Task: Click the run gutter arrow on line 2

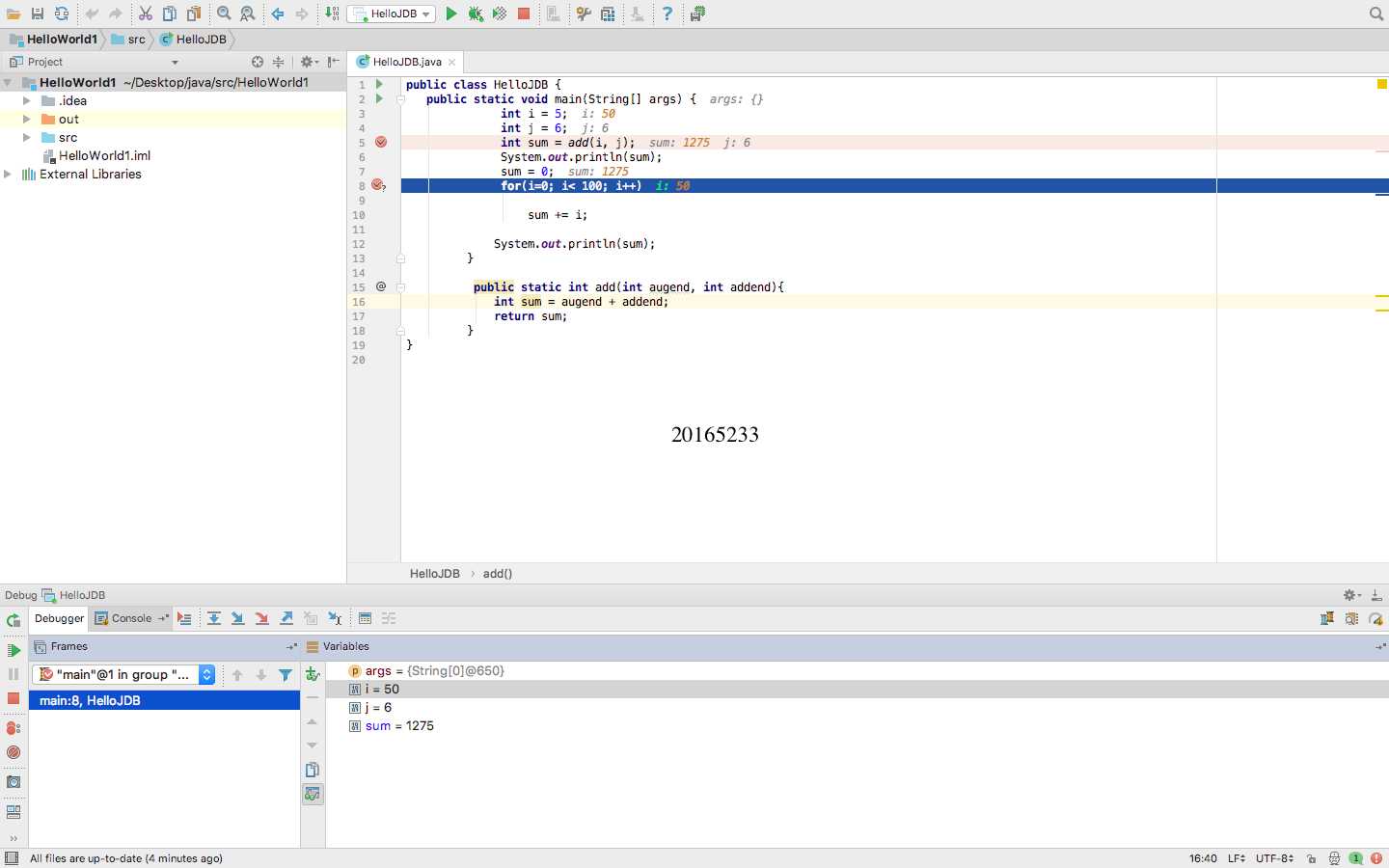Action: [379, 98]
